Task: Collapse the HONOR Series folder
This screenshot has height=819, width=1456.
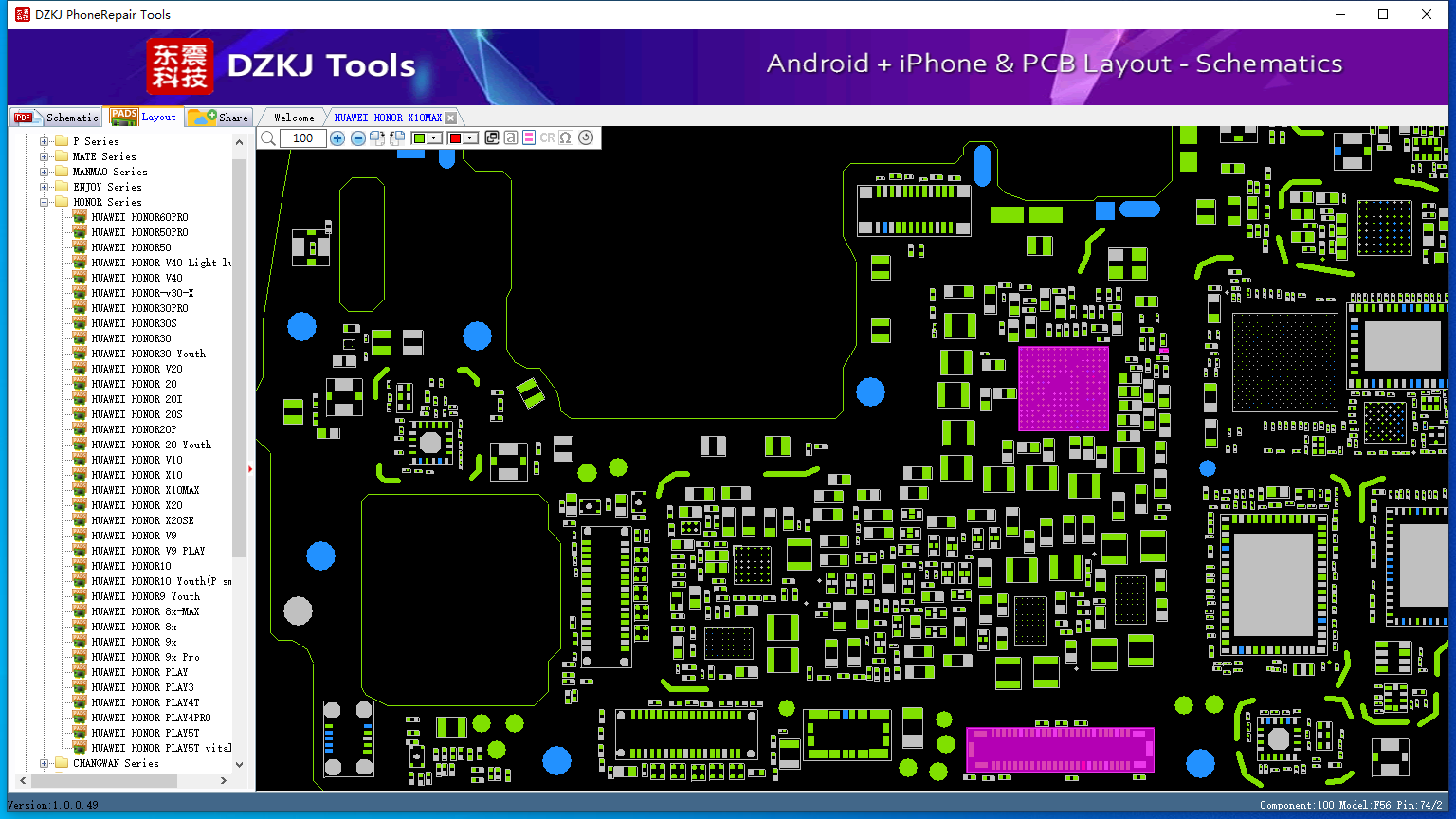Action: (44, 202)
